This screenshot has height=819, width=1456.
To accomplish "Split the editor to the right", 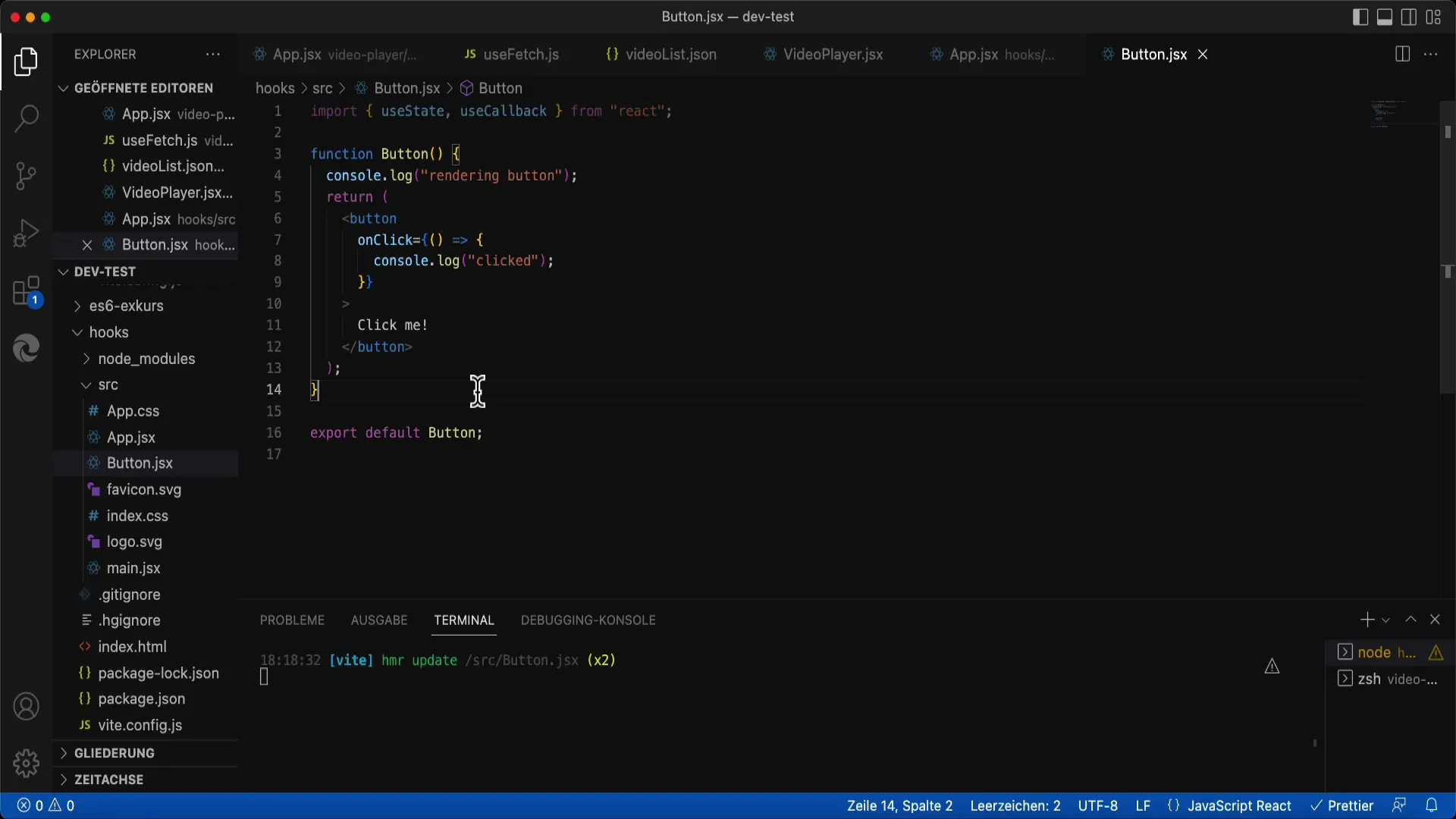I will pyautogui.click(x=1402, y=55).
